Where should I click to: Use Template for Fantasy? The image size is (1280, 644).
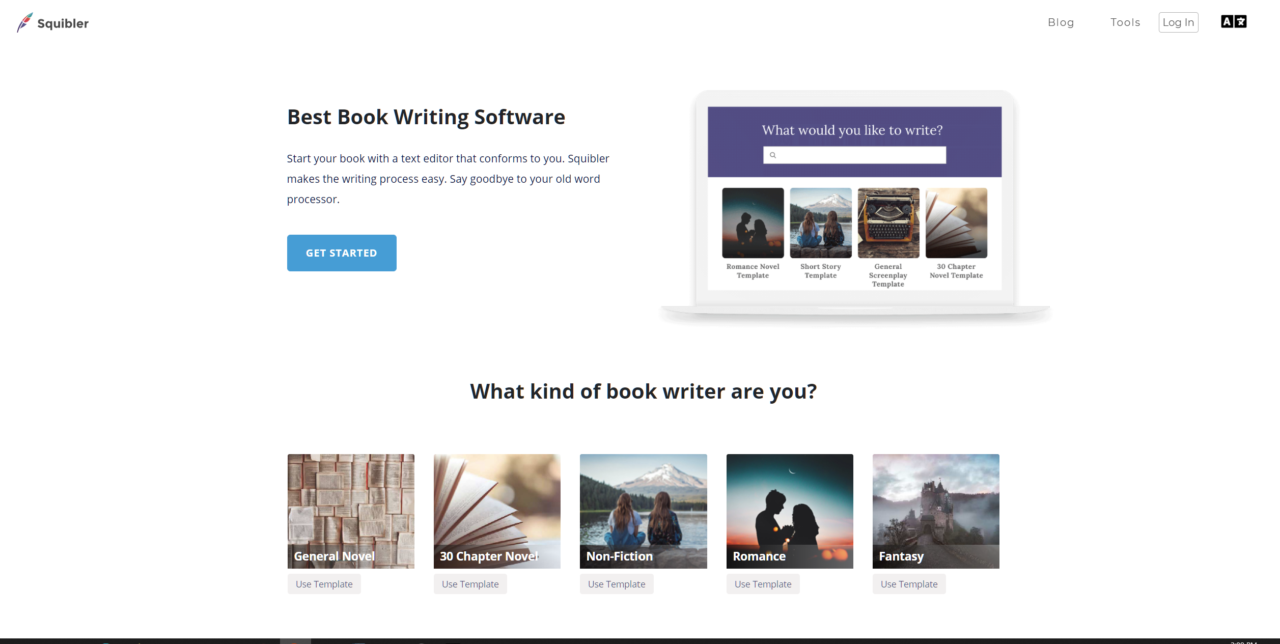[909, 583]
